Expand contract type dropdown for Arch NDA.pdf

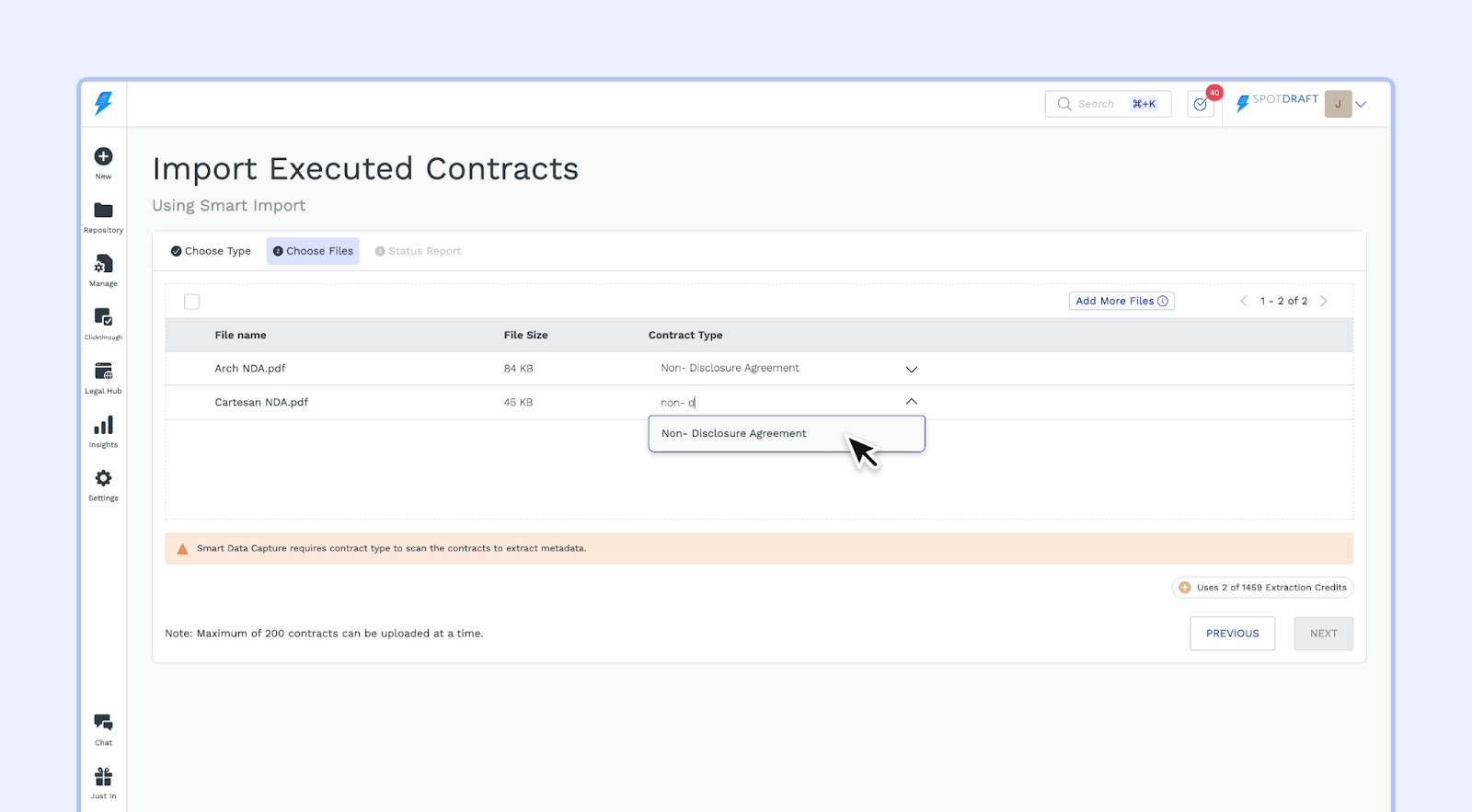911,369
